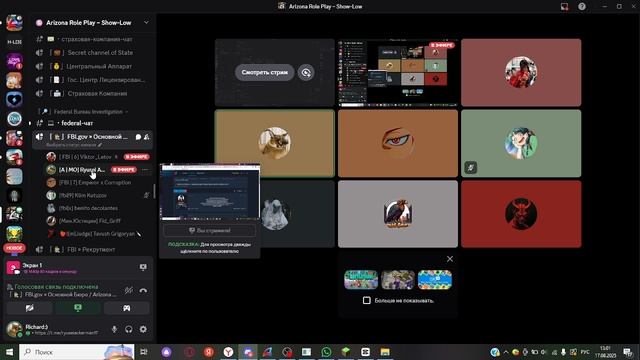
Task: Open chat icon on FBI.gov voice channel
Action: (138, 137)
